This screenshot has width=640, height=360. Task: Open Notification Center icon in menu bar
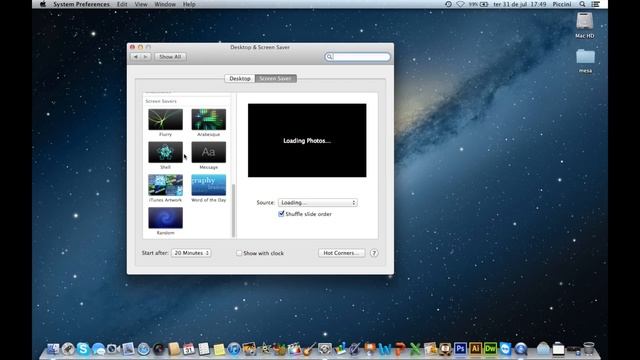coord(596,4)
